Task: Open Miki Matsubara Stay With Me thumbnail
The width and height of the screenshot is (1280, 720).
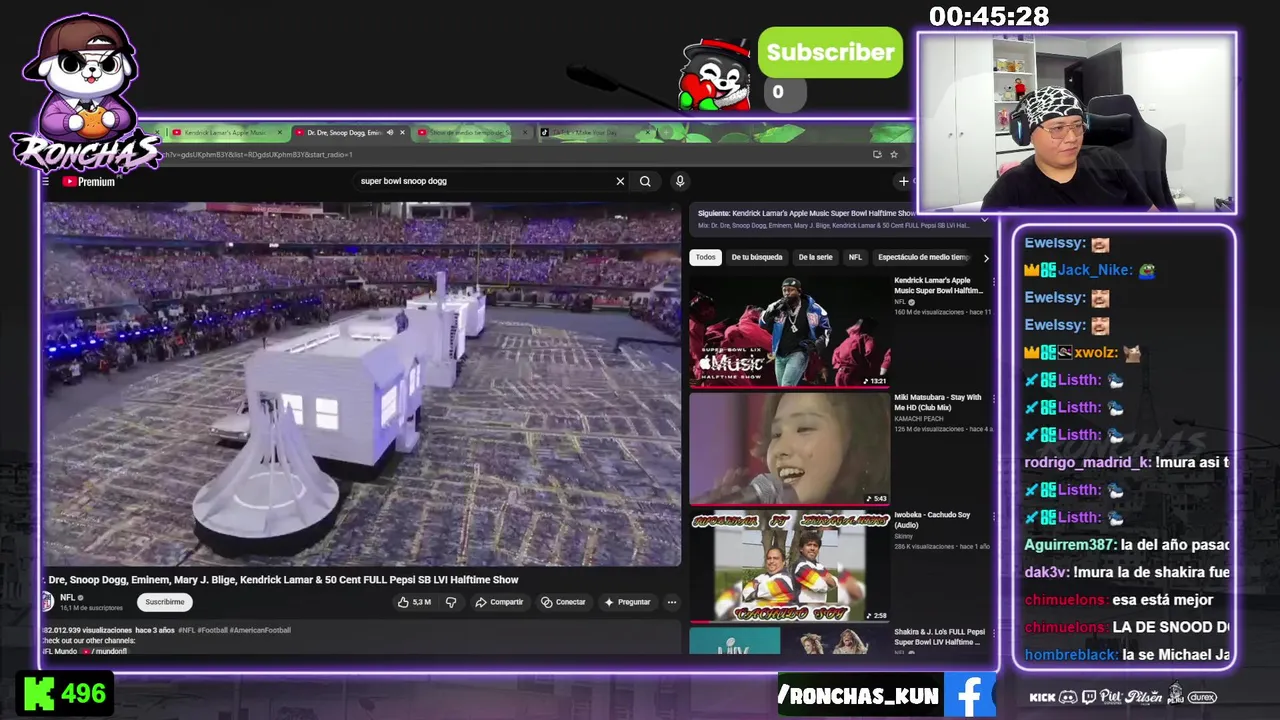Action: click(789, 448)
